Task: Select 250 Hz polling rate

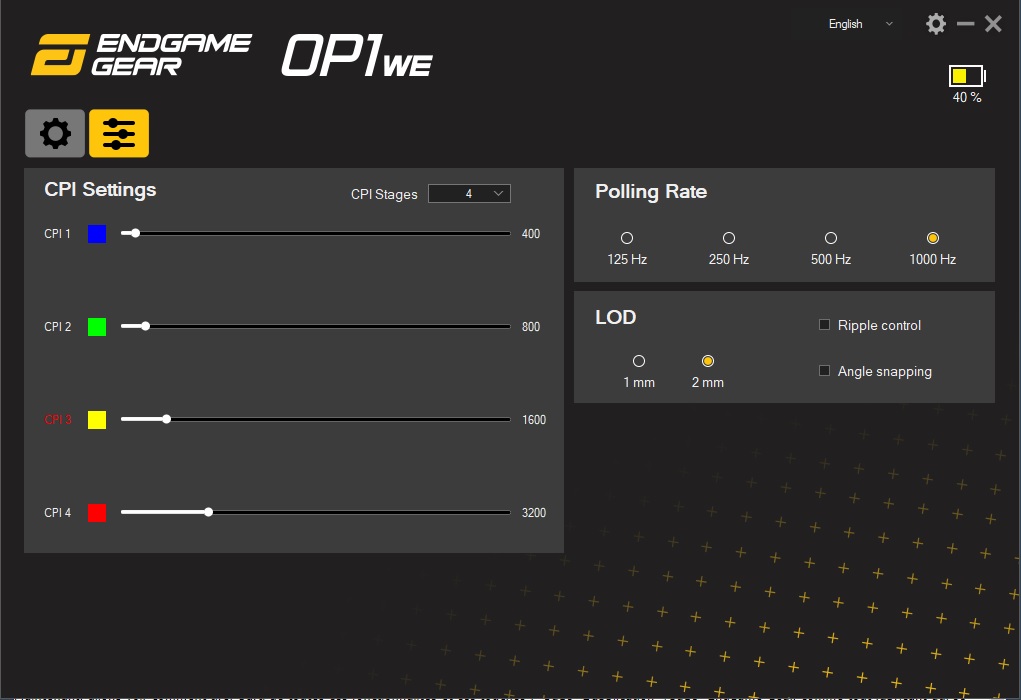Action: point(728,238)
